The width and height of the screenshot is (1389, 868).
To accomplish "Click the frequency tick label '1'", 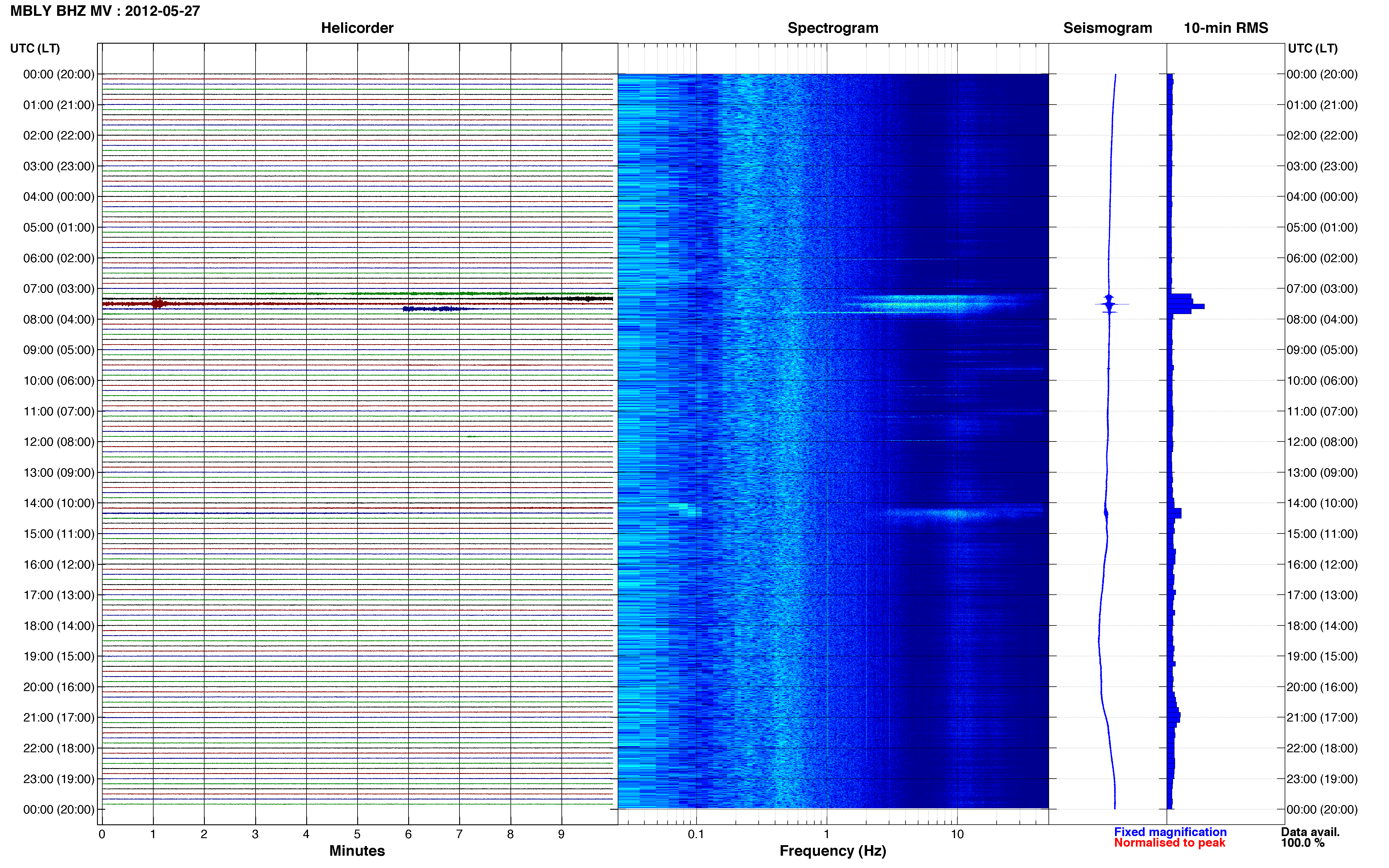I will 826,834.
